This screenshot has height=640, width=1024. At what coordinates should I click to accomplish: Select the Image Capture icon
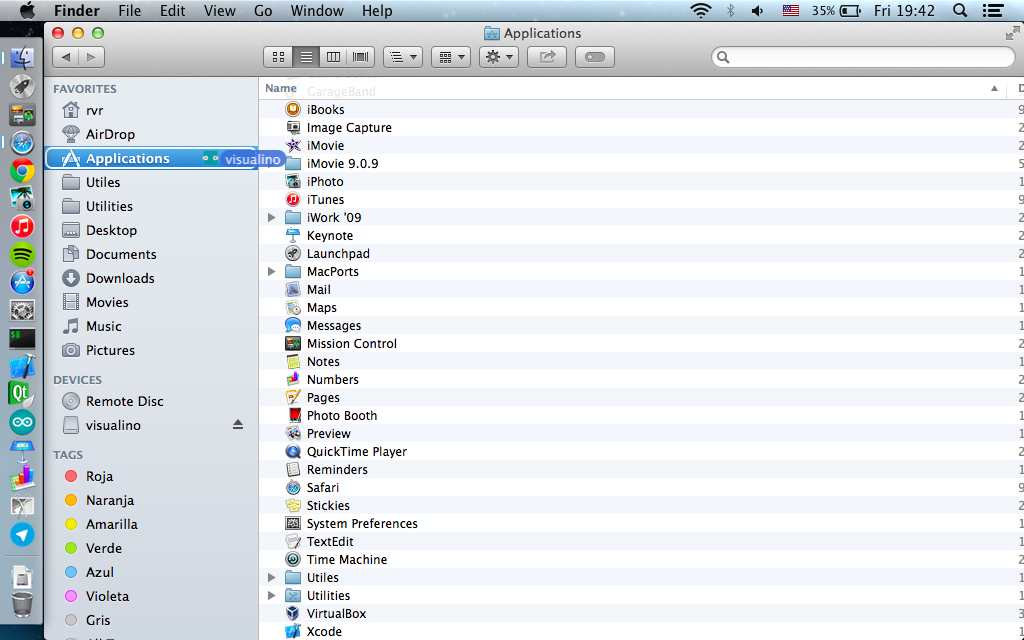pyautogui.click(x=293, y=127)
